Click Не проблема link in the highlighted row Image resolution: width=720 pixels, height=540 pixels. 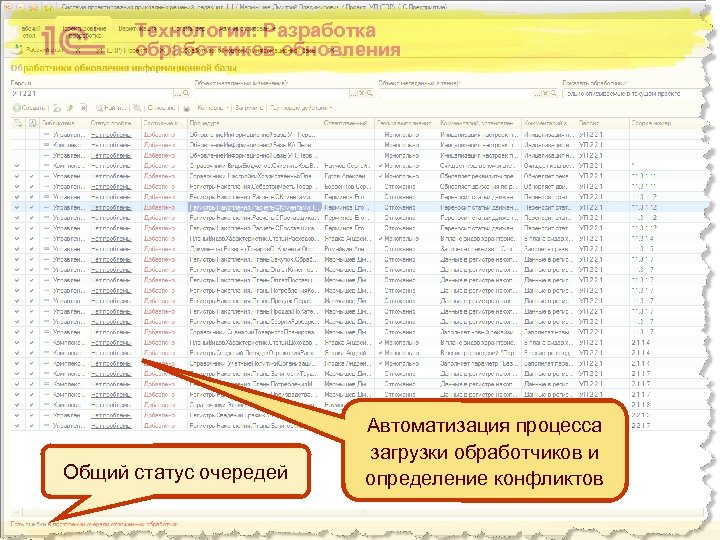[111, 208]
